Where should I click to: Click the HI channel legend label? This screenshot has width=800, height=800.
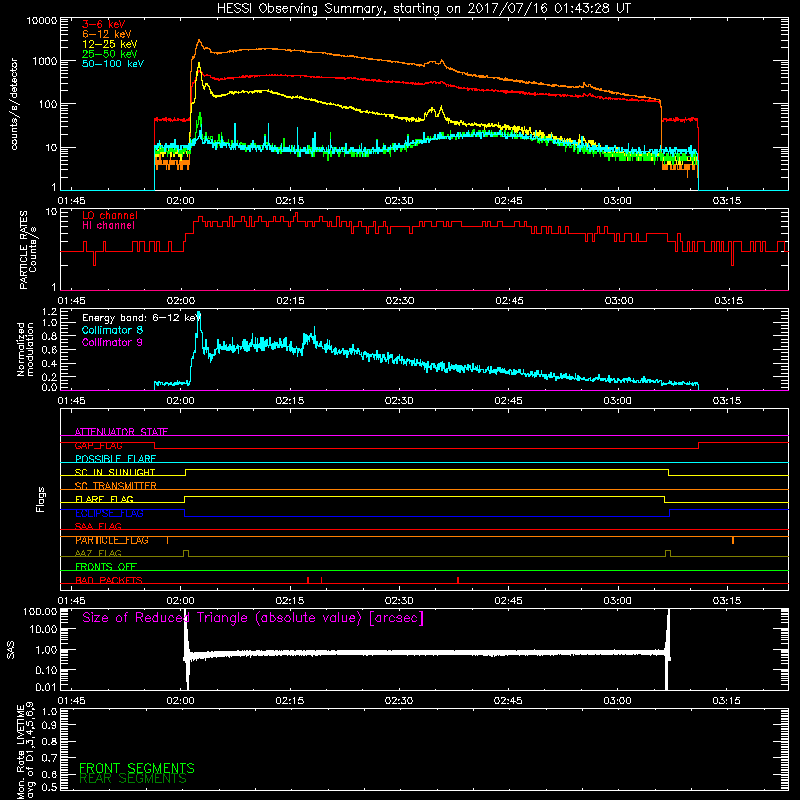tap(108, 226)
